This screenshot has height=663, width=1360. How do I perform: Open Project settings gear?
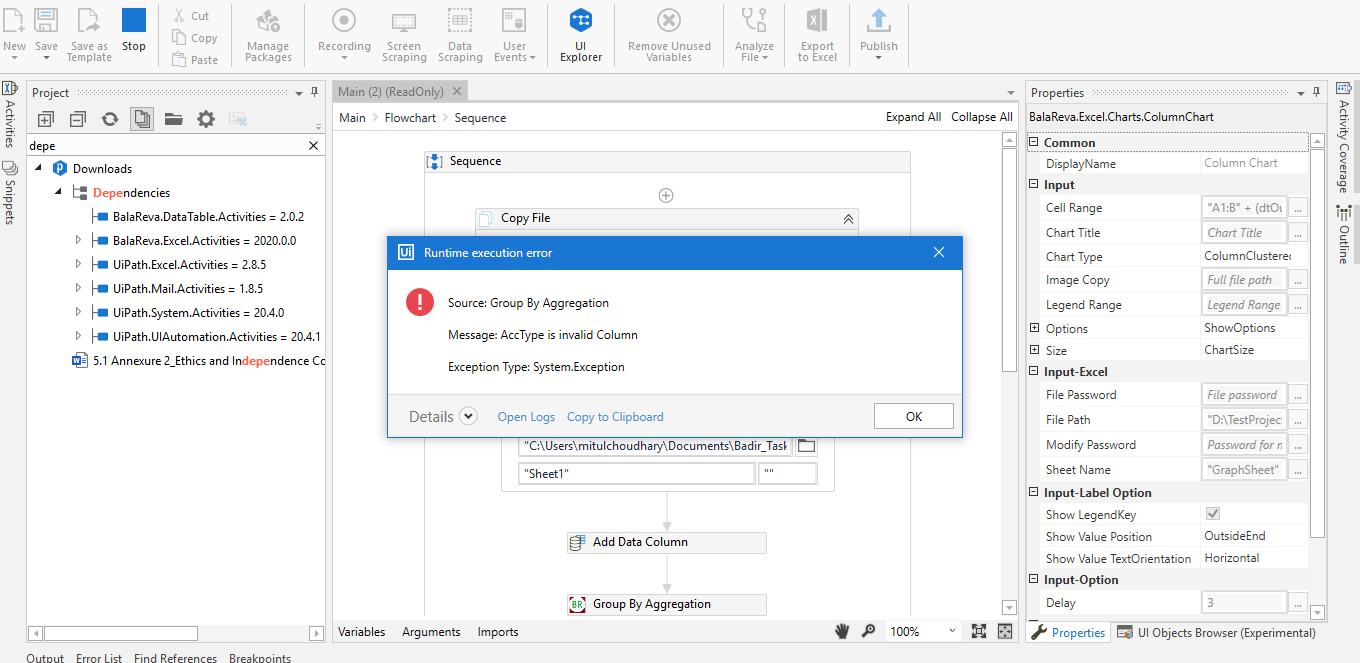[206, 119]
